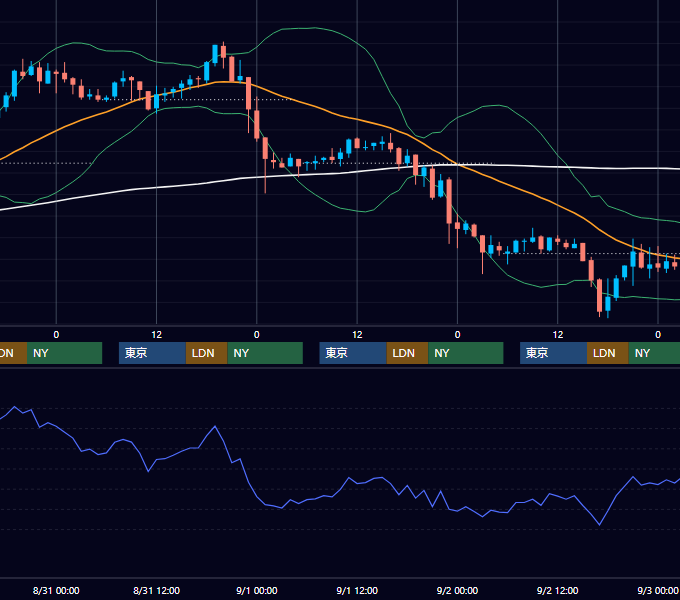680x600 pixels.
Task: Select the 9/1 00:00 date label
Action: [x=257, y=590]
